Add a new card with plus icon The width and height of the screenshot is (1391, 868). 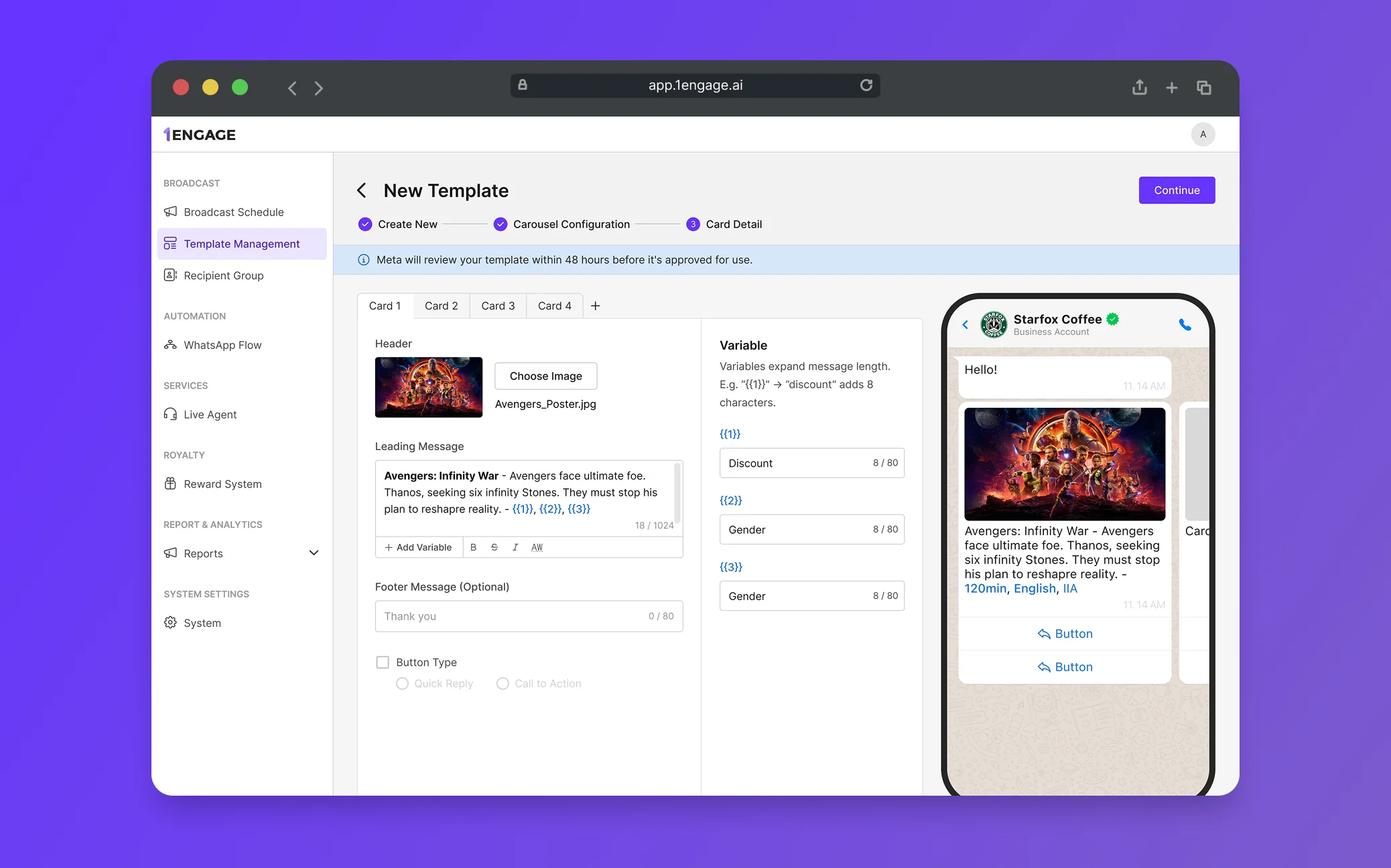tap(596, 306)
